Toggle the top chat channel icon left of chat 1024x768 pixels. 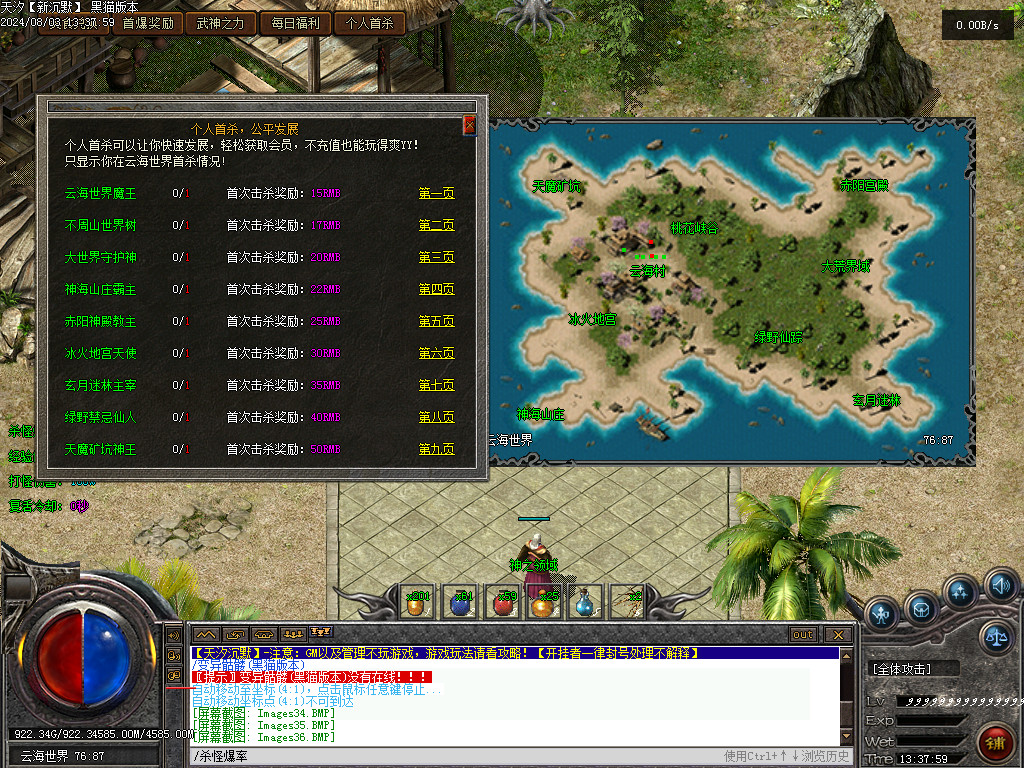point(174,635)
